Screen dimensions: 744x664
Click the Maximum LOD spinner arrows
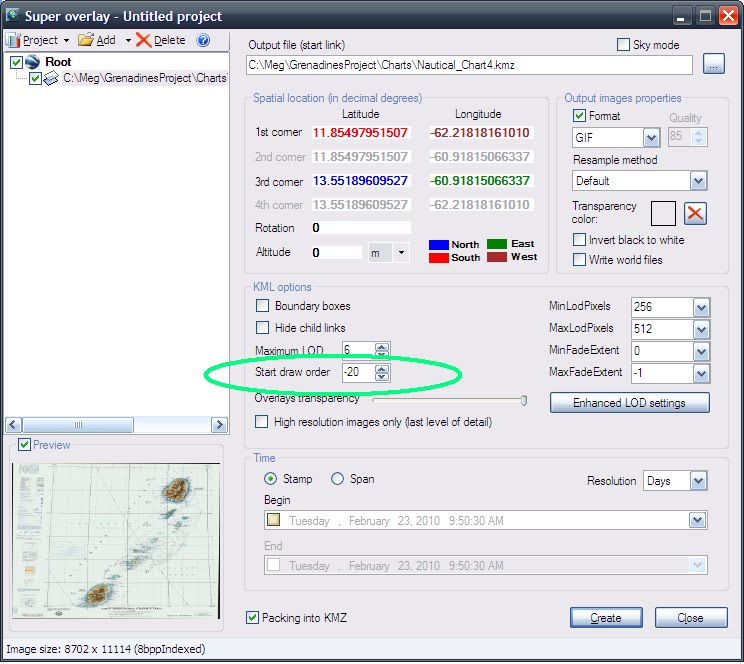pyautogui.click(x=381, y=350)
